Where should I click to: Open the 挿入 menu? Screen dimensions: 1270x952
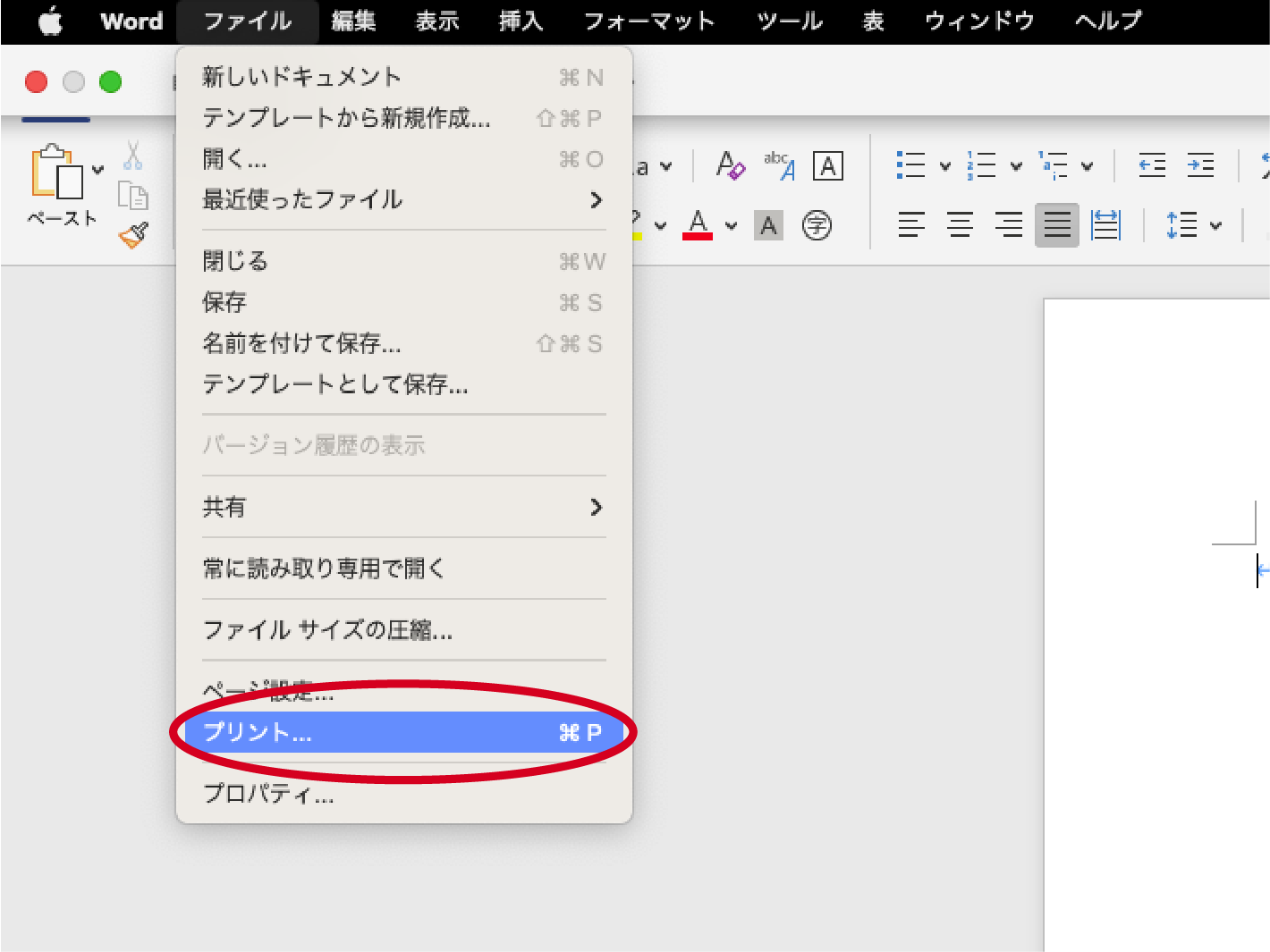(521, 21)
